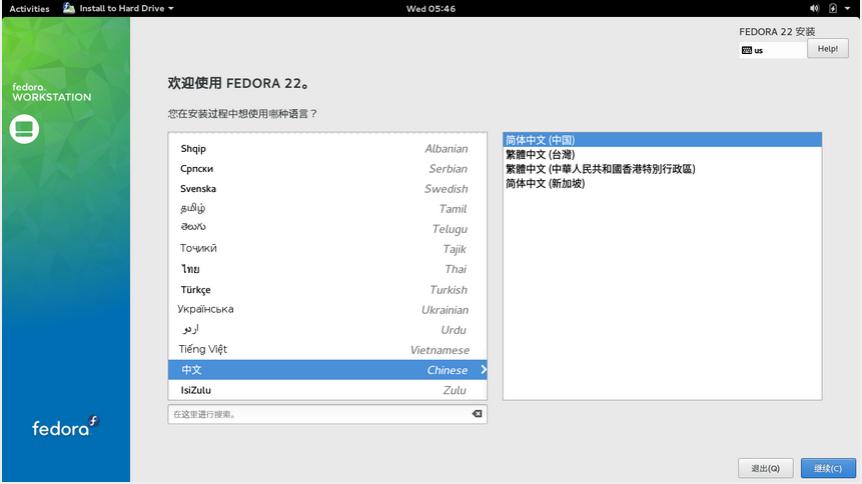The image size is (862, 484).
Task: Select the Telugu language row
Action: click(328, 229)
